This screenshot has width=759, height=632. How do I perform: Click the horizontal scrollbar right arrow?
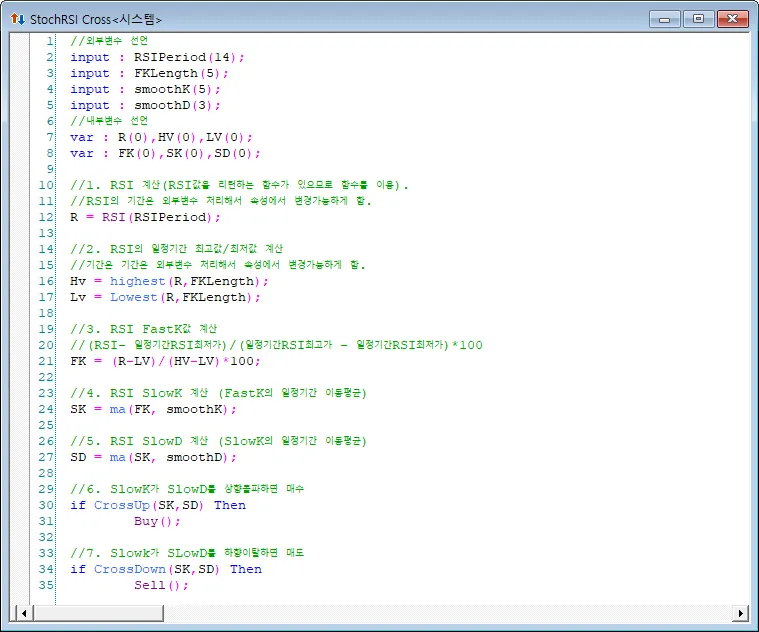pos(740,614)
